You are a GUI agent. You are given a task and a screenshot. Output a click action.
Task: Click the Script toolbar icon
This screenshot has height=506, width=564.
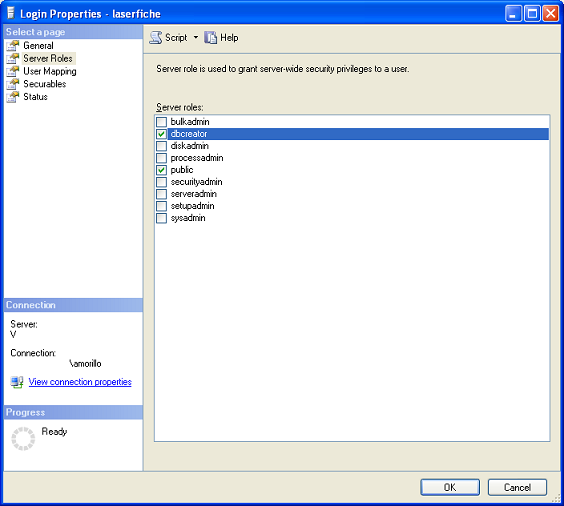(156, 38)
